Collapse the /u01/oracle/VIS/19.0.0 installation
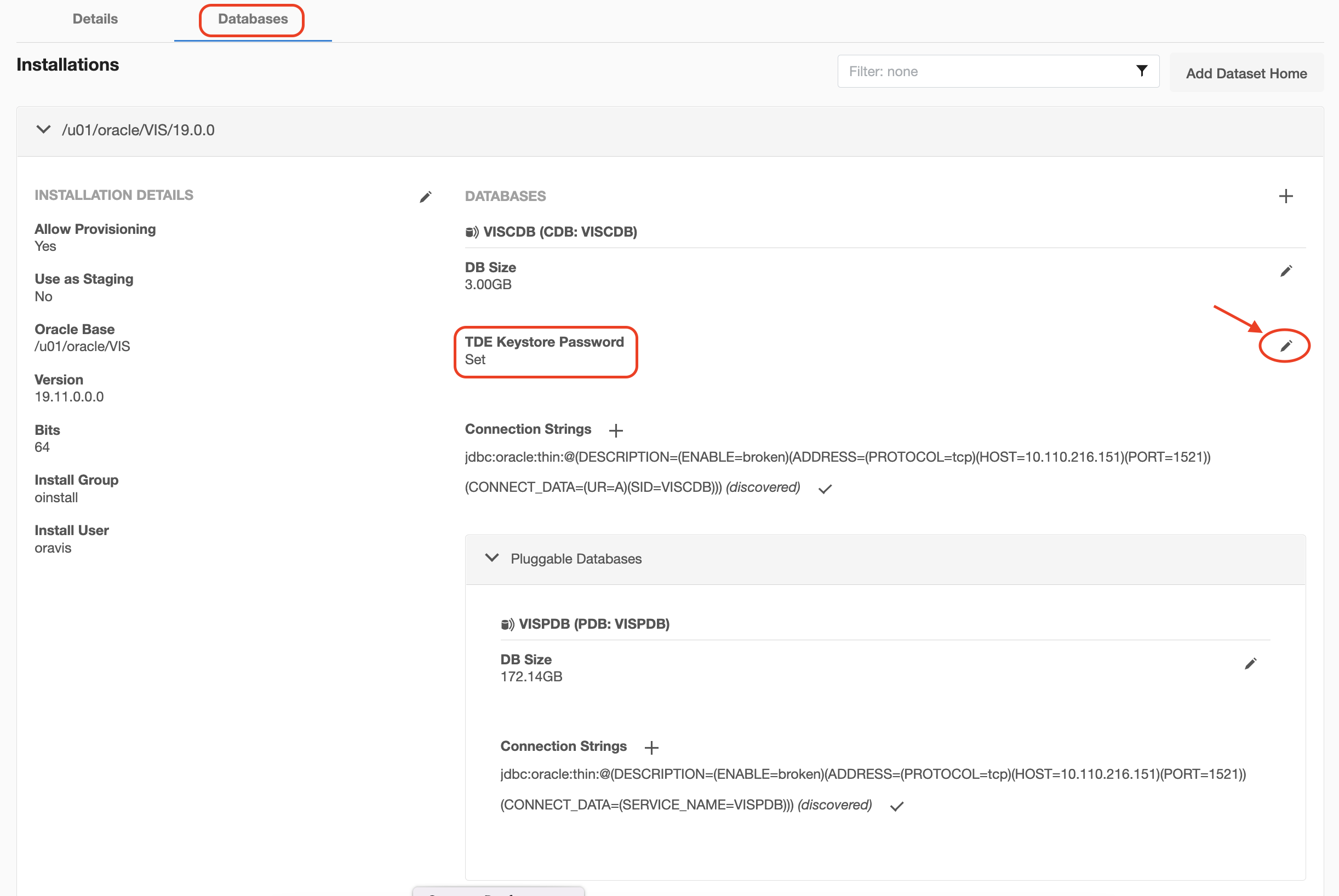This screenshot has width=1339, height=896. point(43,130)
